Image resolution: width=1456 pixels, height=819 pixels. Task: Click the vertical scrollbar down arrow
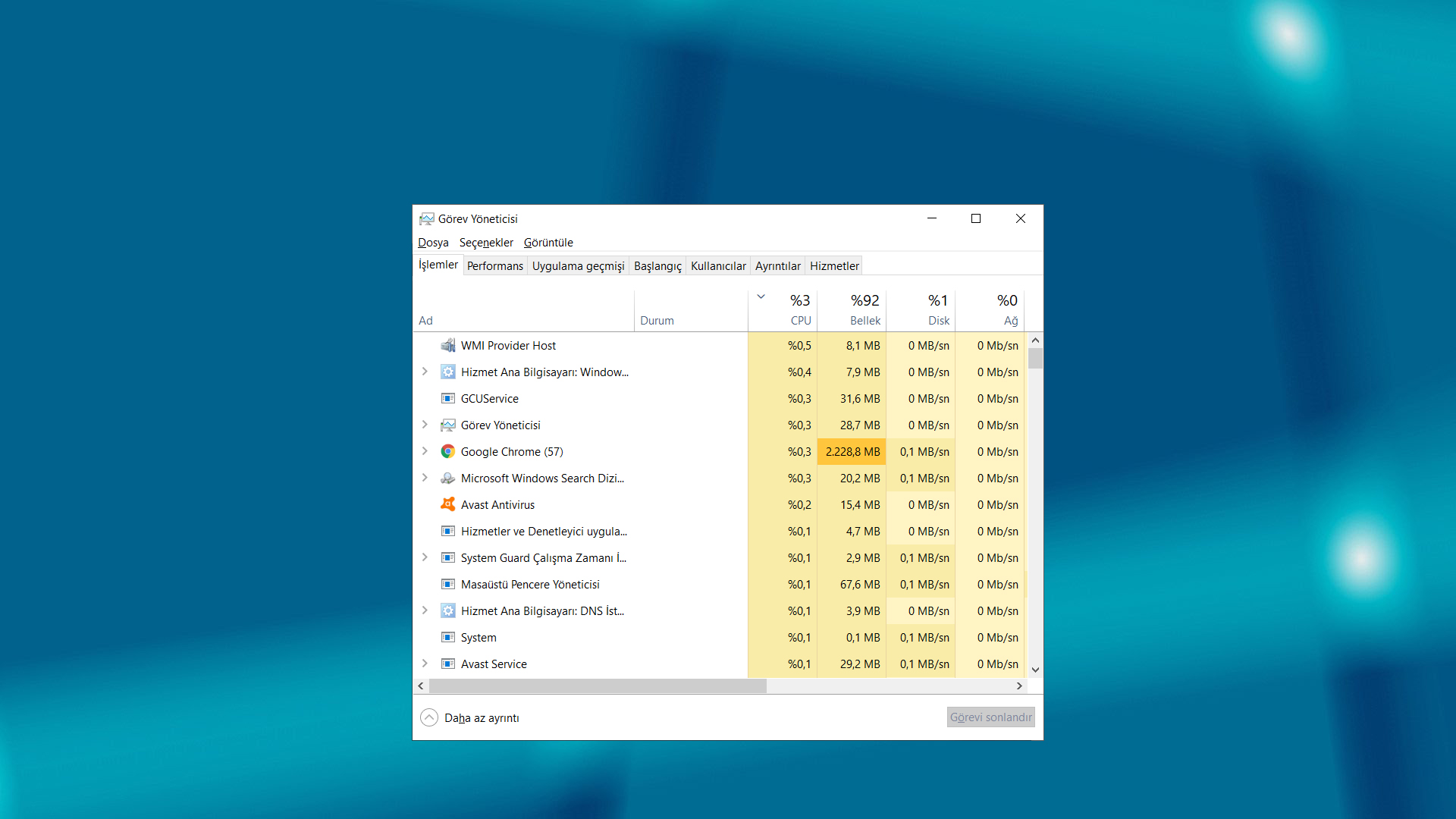point(1035,670)
